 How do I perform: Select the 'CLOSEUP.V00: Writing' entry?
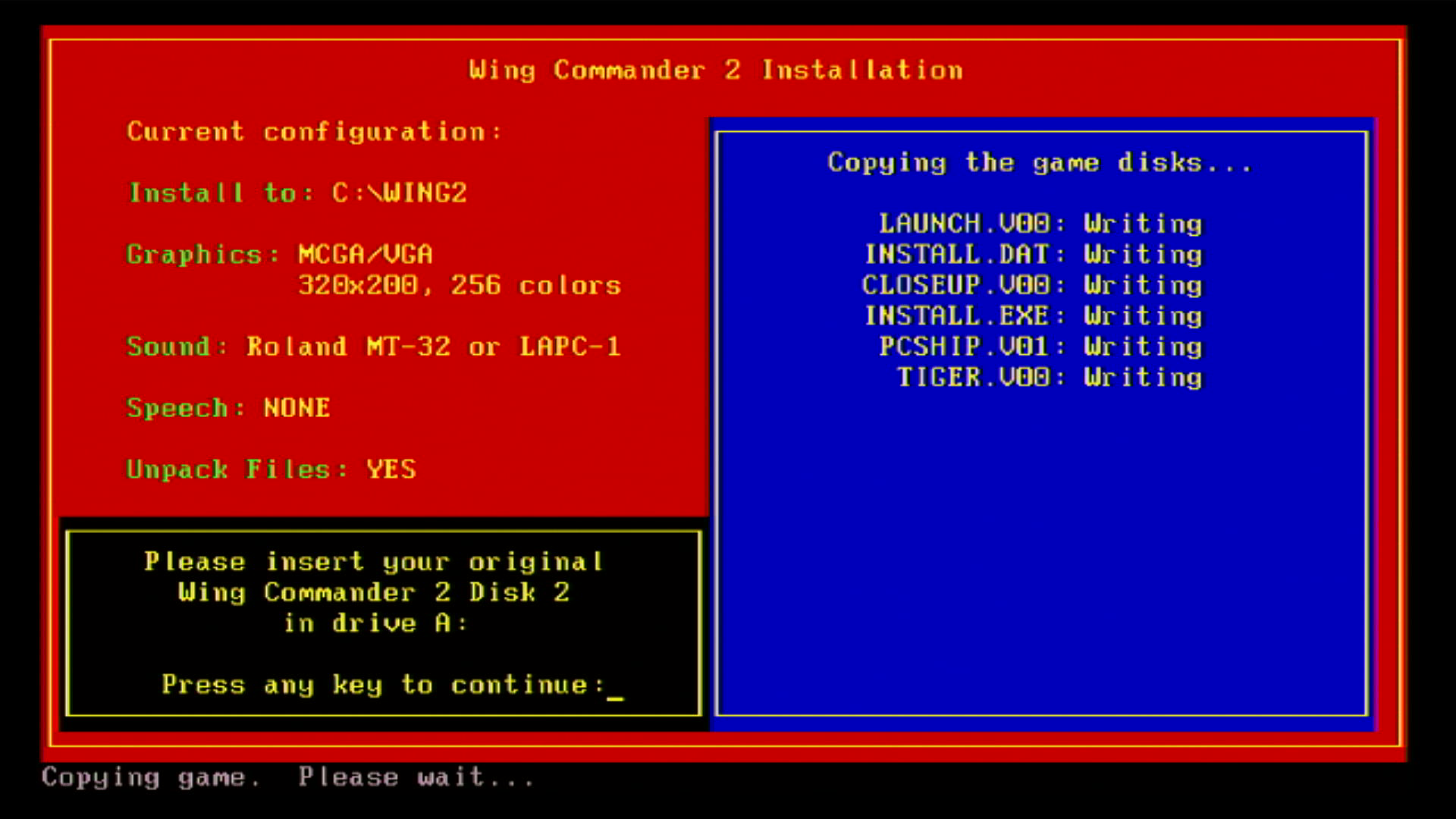coord(1031,286)
